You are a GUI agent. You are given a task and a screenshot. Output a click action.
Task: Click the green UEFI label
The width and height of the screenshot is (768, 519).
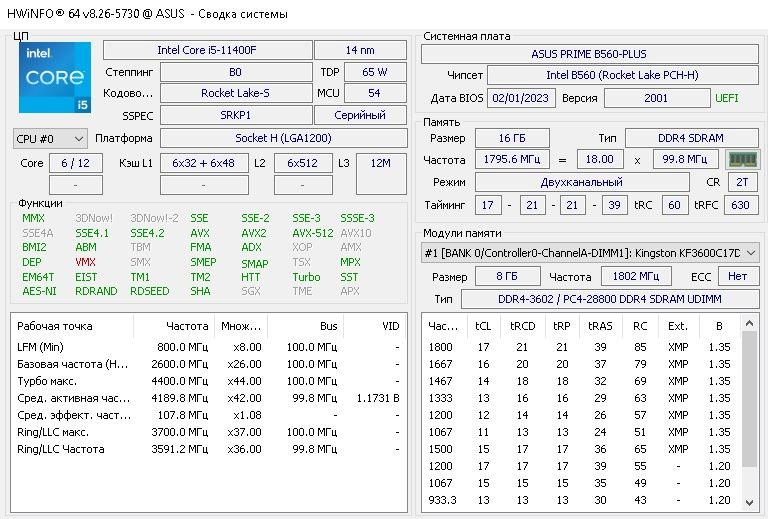(727, 98)
